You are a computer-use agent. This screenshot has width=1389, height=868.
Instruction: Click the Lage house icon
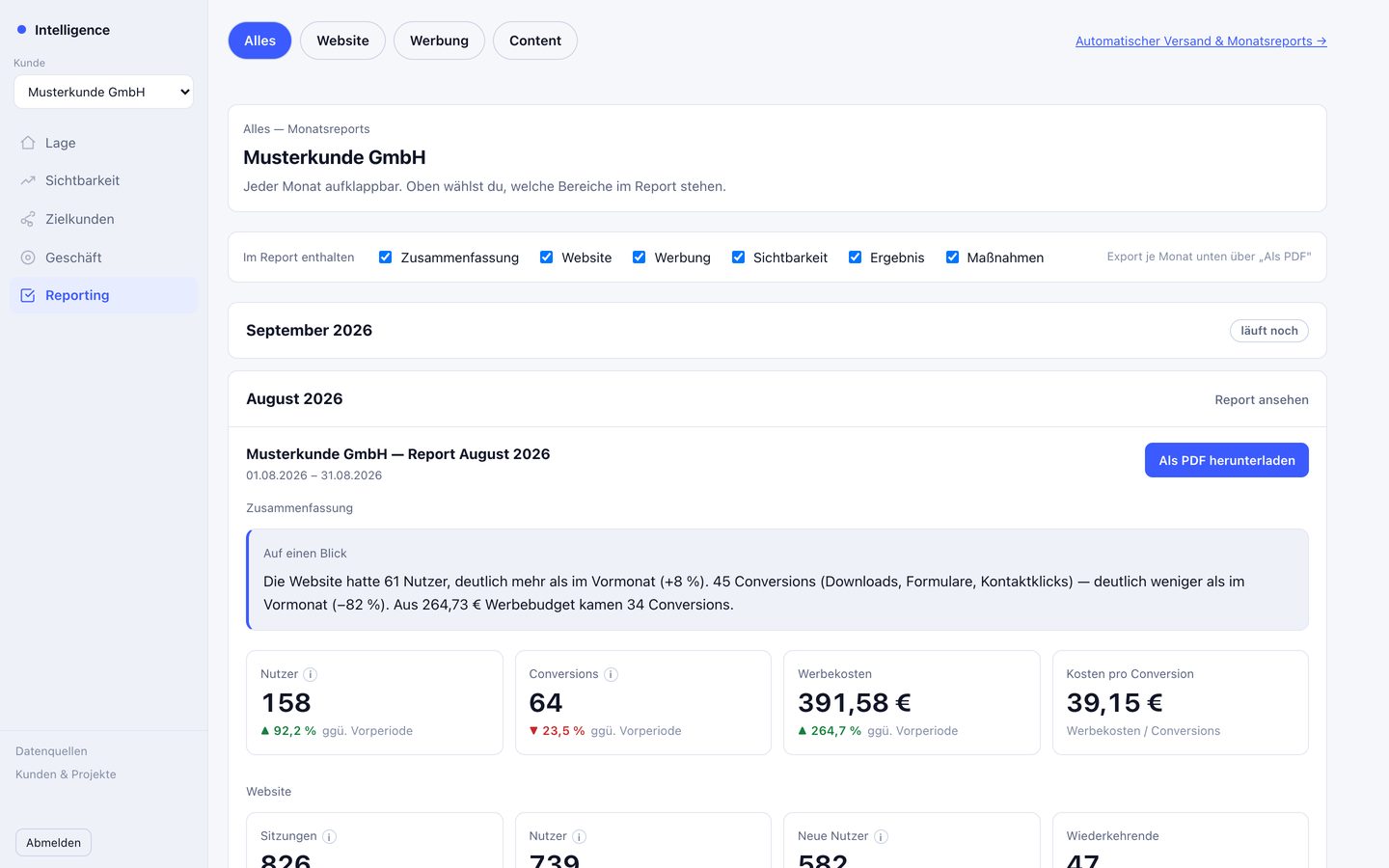click(x=28, y=143)
